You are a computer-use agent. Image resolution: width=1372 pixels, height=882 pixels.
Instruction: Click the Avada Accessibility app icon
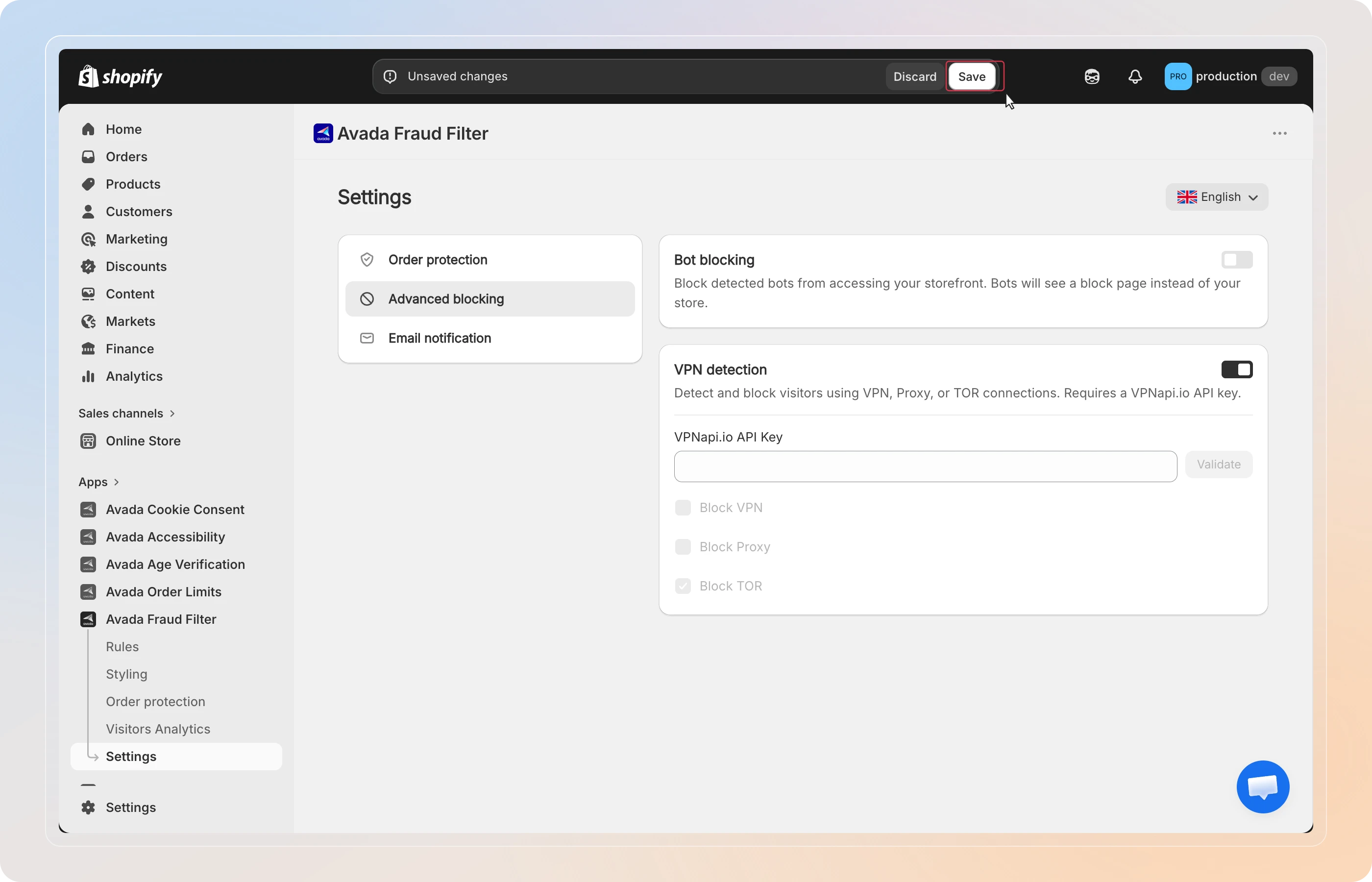(x=88, y=537)
